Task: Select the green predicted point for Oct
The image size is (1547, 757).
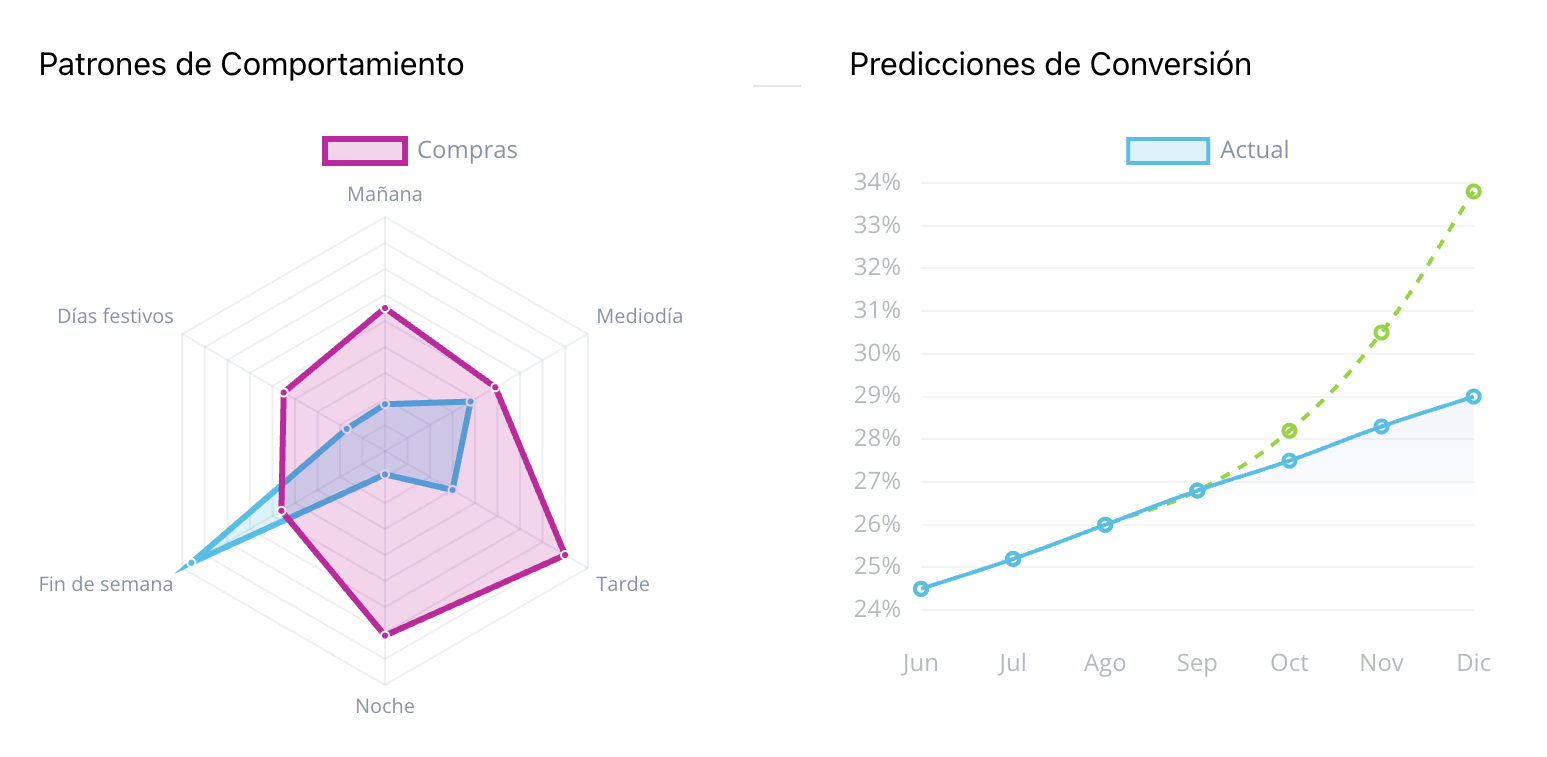Action: (1289, 431)
